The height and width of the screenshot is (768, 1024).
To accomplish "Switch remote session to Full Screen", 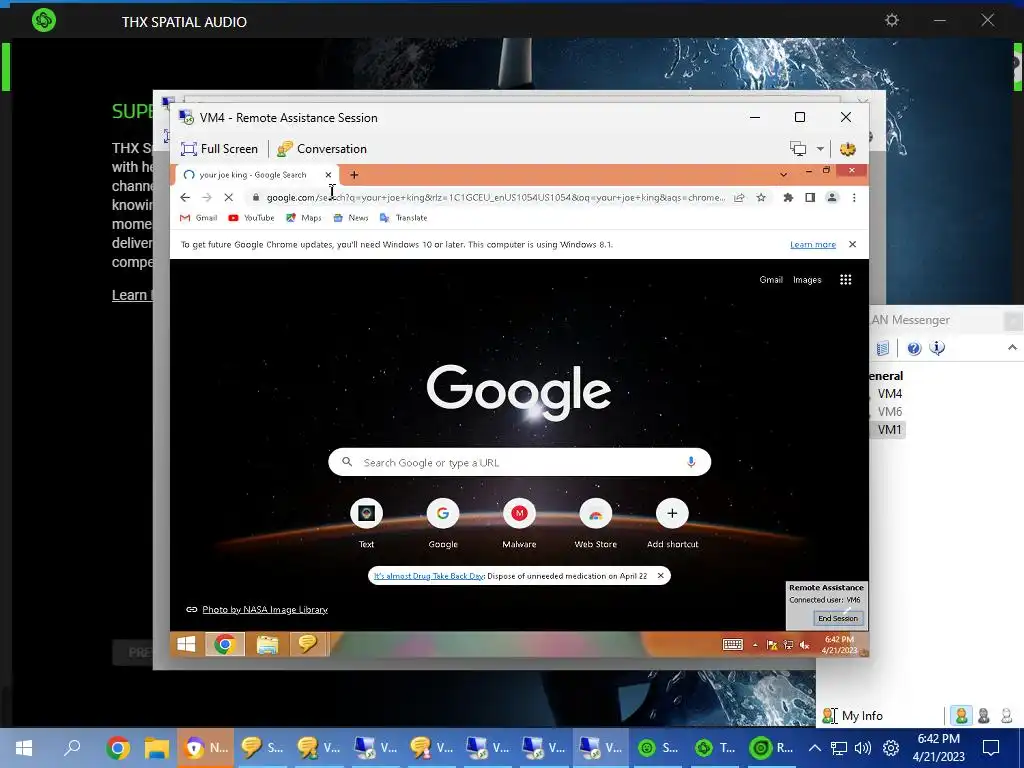I will (x=219, y=149).
